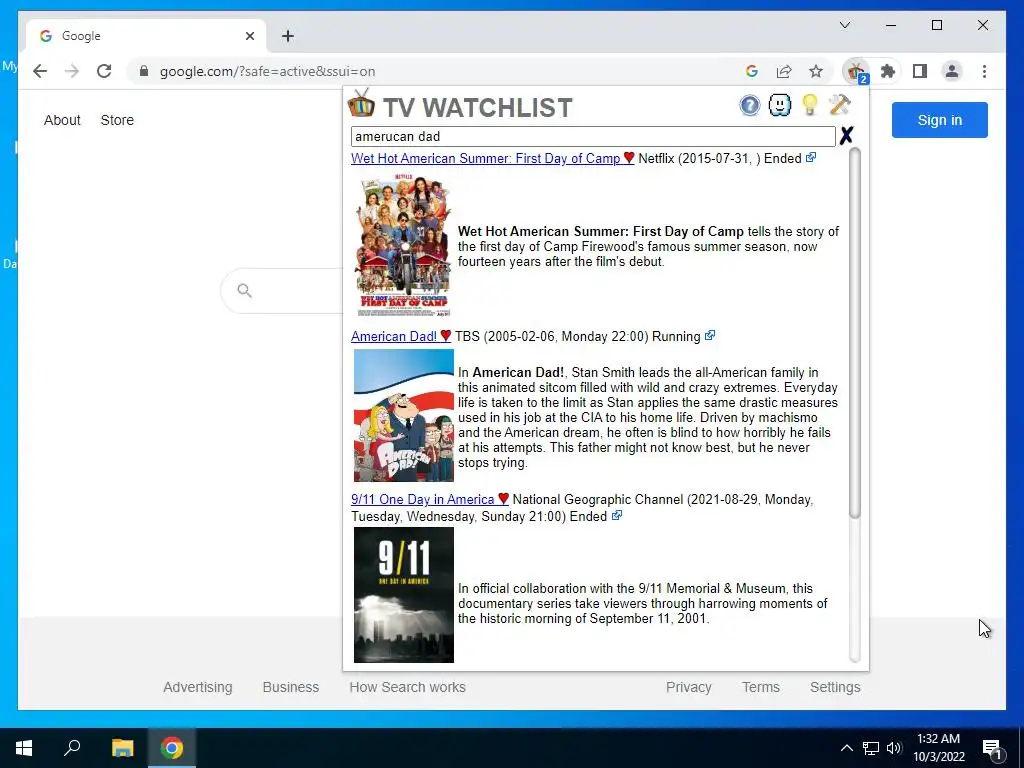Open Windows Start menu
This screenshot has width=1024, height=768.
tap(24, 748)
